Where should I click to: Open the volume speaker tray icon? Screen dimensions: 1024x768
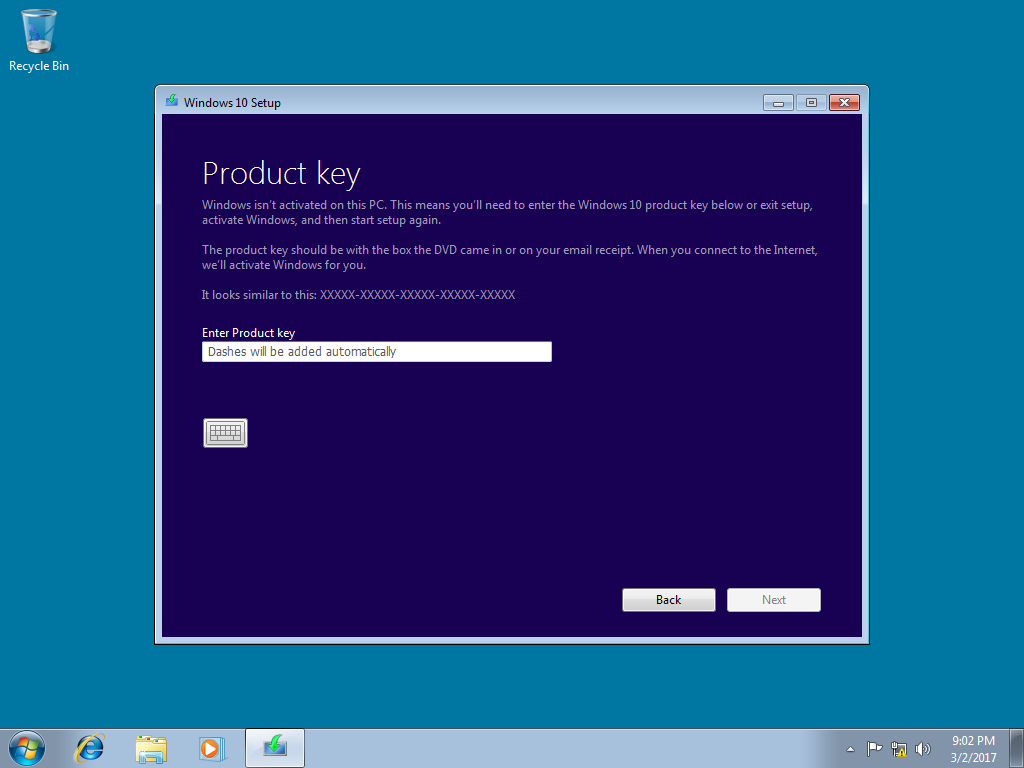923,749
